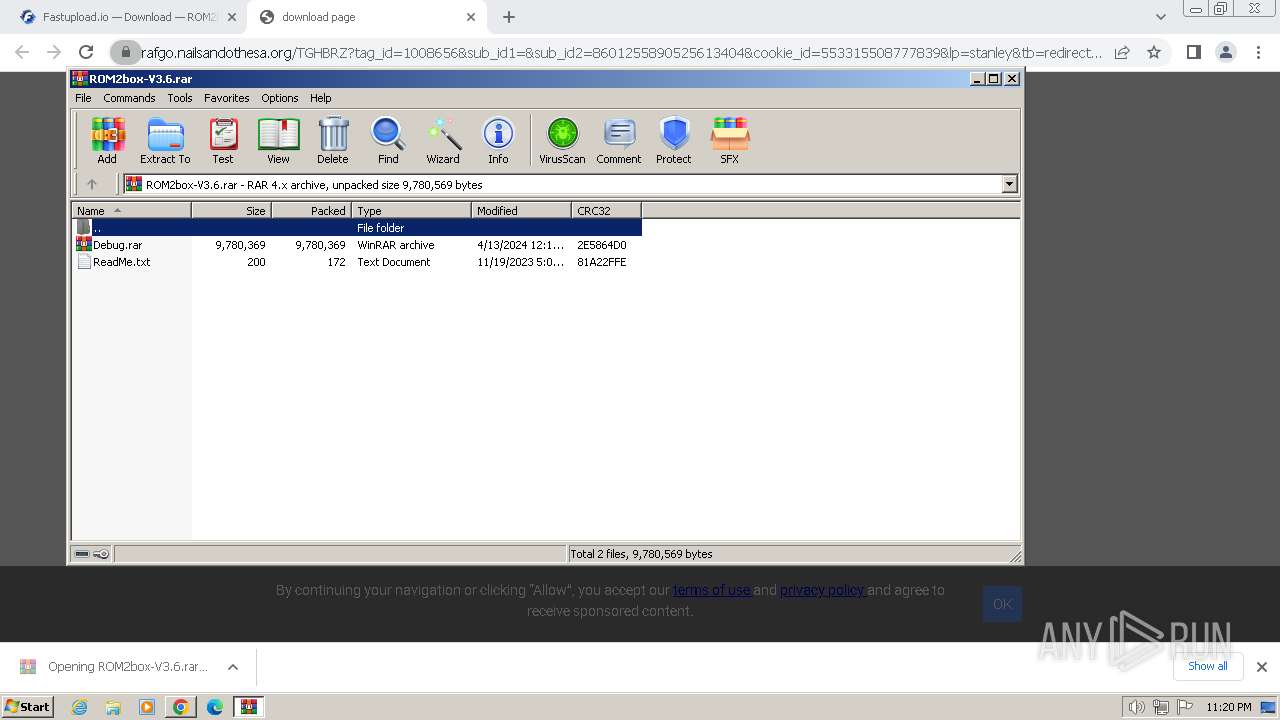Close the downloads bar
1280x720 pixels.
point(1262,667)
